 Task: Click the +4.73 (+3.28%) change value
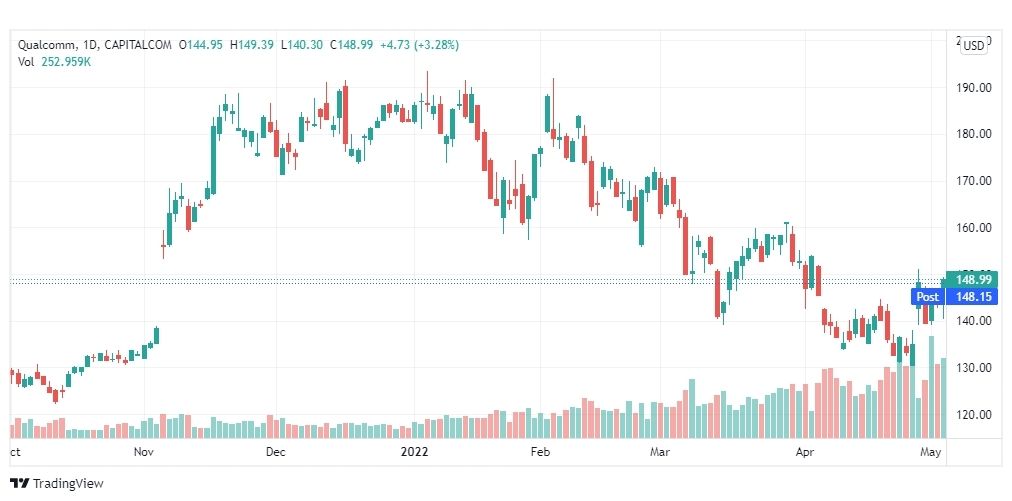420,45
